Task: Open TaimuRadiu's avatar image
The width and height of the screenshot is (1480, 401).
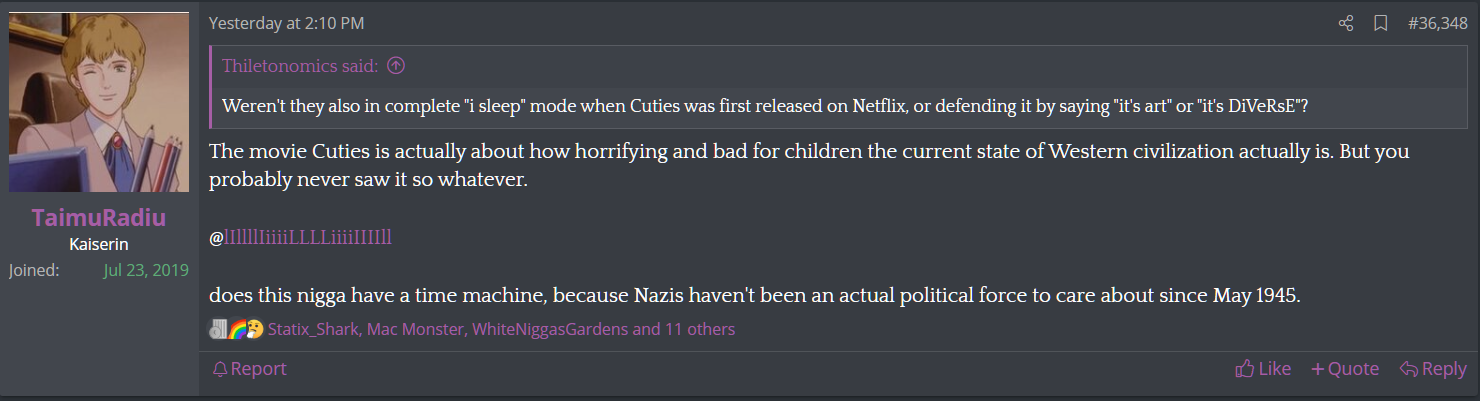Action: click(x=99, y=102)
